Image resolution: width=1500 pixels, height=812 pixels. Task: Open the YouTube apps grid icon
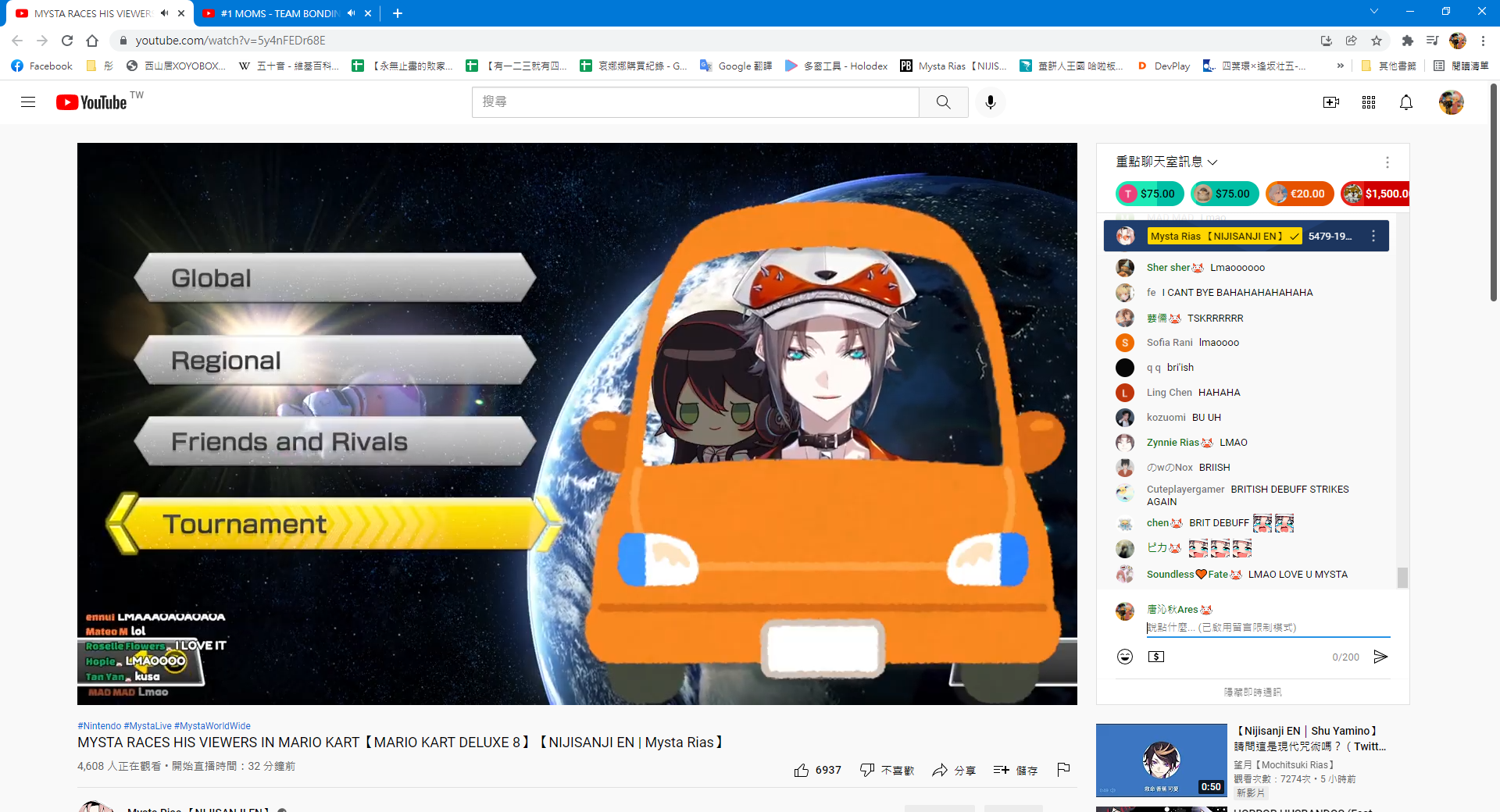click(1369, 102)
